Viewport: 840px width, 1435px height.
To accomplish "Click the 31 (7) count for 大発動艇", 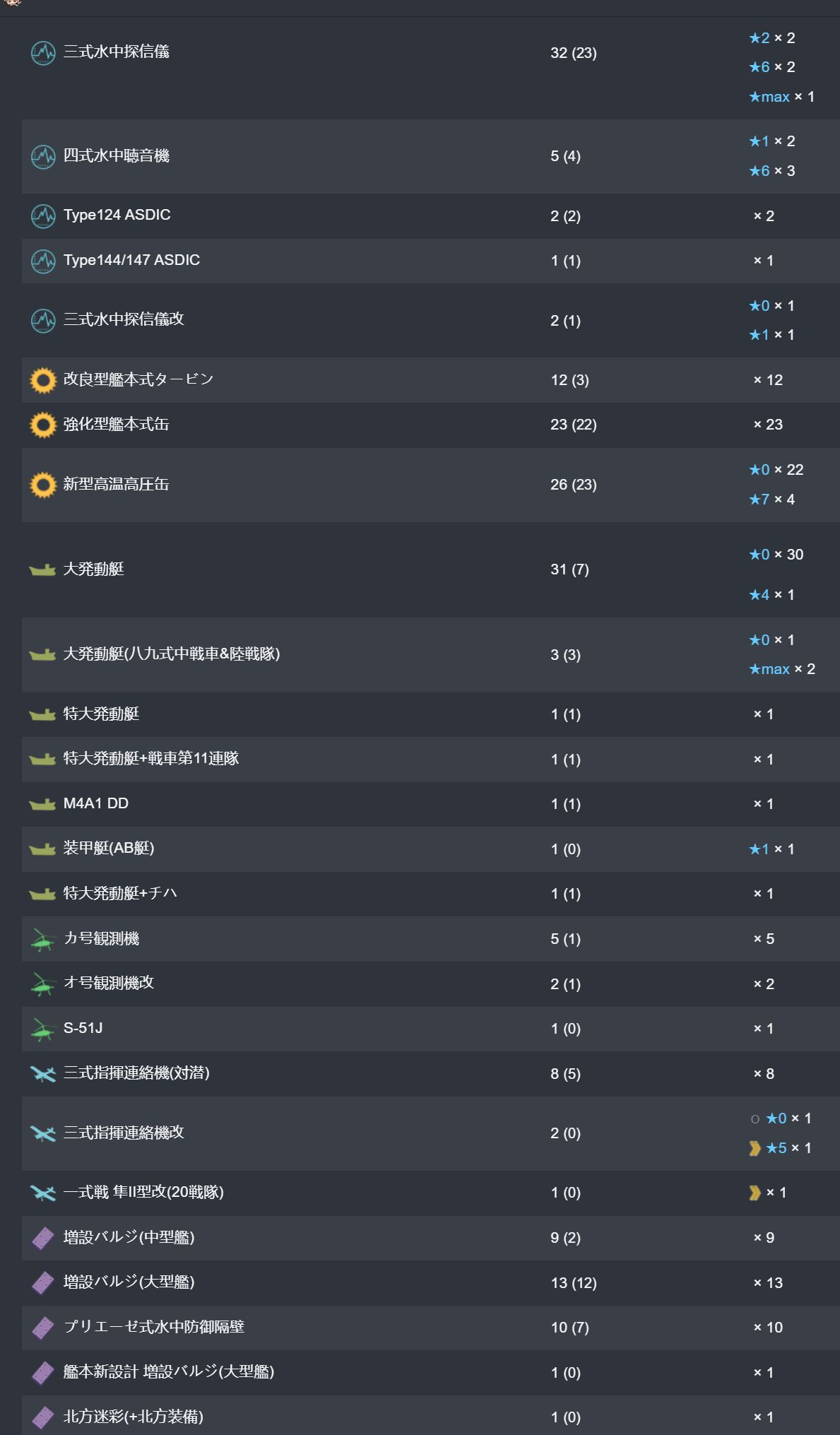I will tap(569, 569).
